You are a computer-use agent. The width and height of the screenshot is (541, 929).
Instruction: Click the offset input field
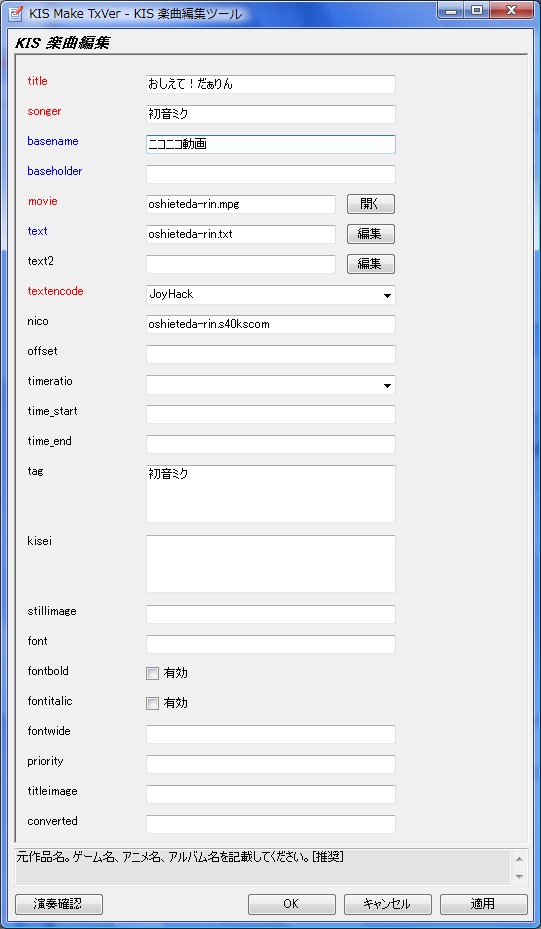271,354
